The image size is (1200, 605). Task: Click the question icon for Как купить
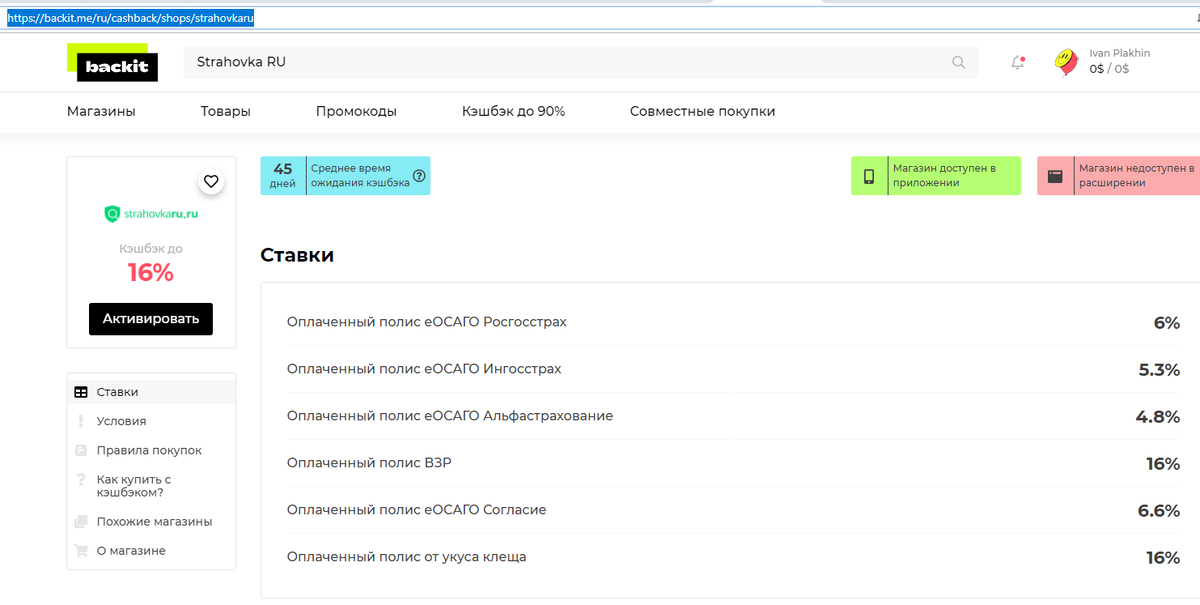pos(81,480)
